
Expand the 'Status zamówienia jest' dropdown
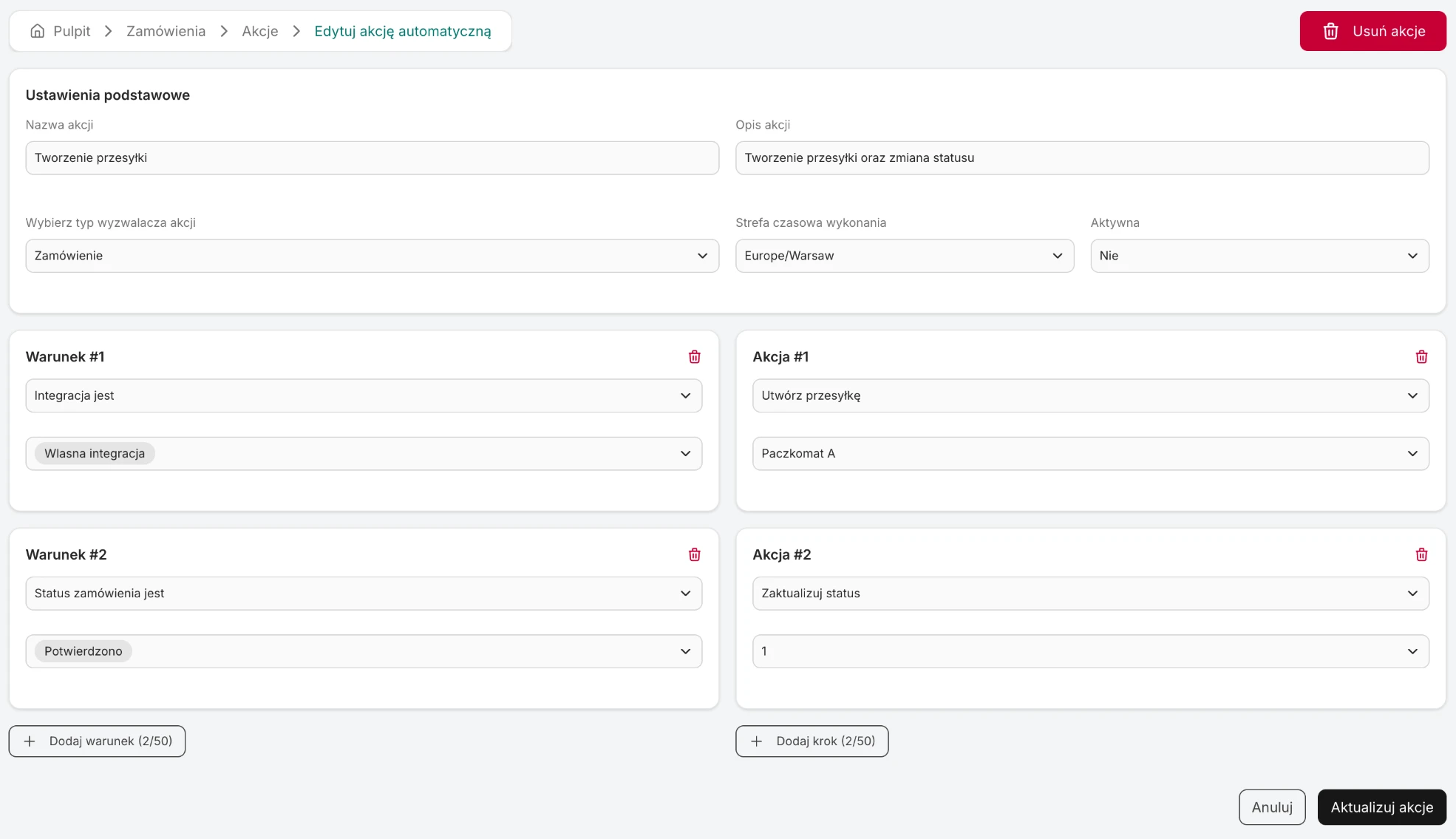(x=364, y=594)
